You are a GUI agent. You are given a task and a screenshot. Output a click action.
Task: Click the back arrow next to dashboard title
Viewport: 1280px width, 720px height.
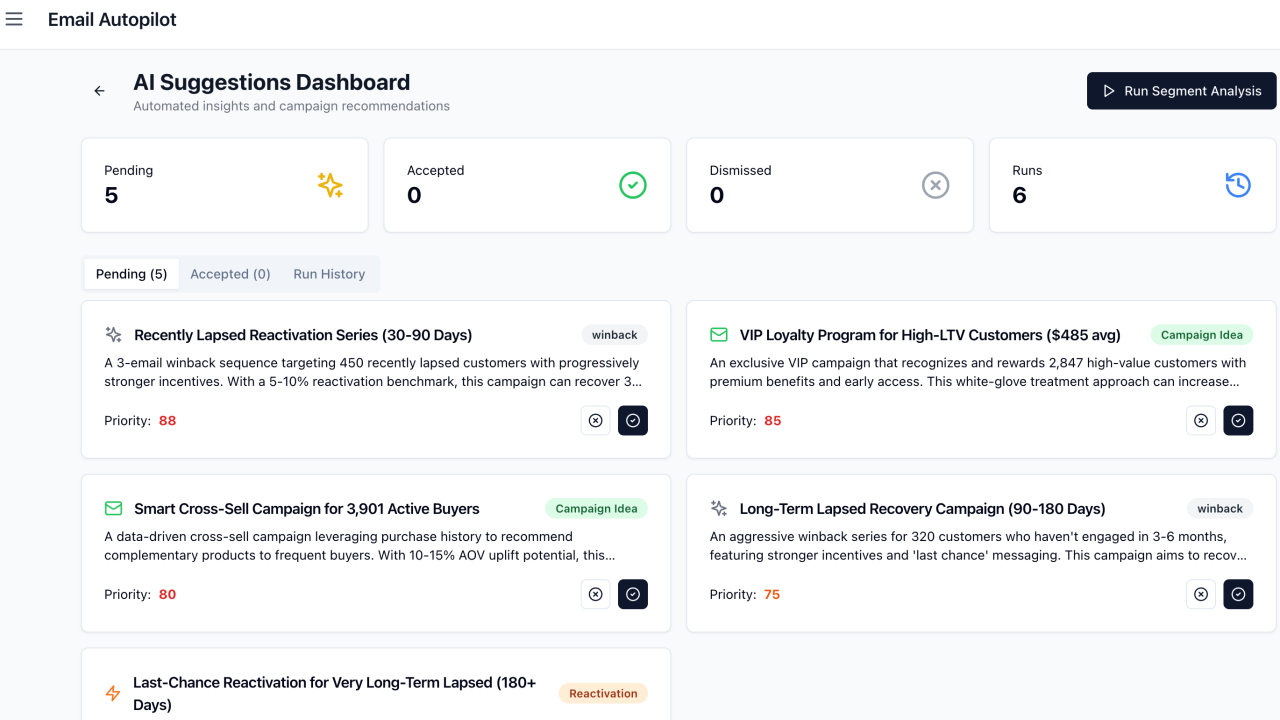pyautogui.click(x=99, y=90)
